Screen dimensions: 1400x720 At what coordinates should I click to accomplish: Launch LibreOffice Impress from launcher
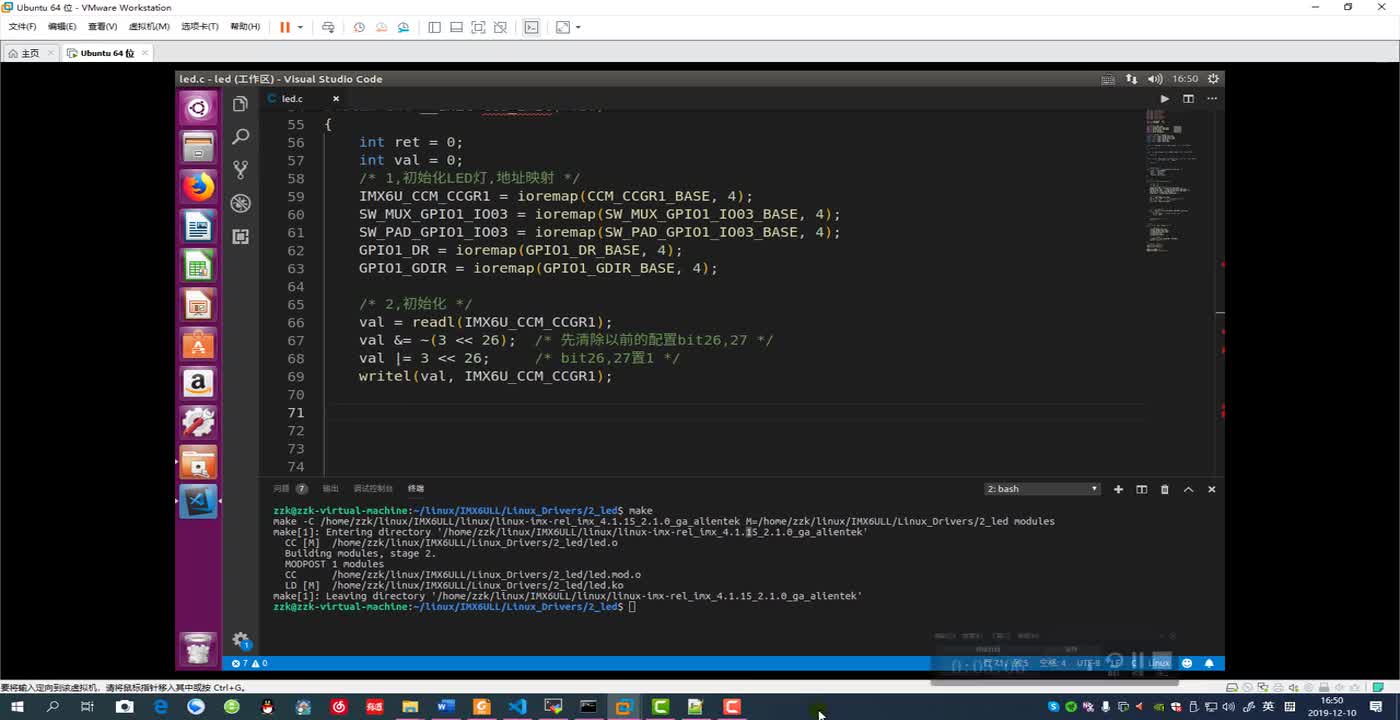[198, 305]
